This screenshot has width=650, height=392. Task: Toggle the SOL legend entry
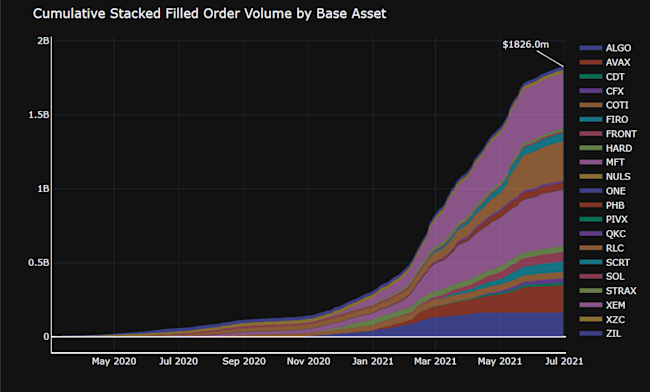click(602, 277)
